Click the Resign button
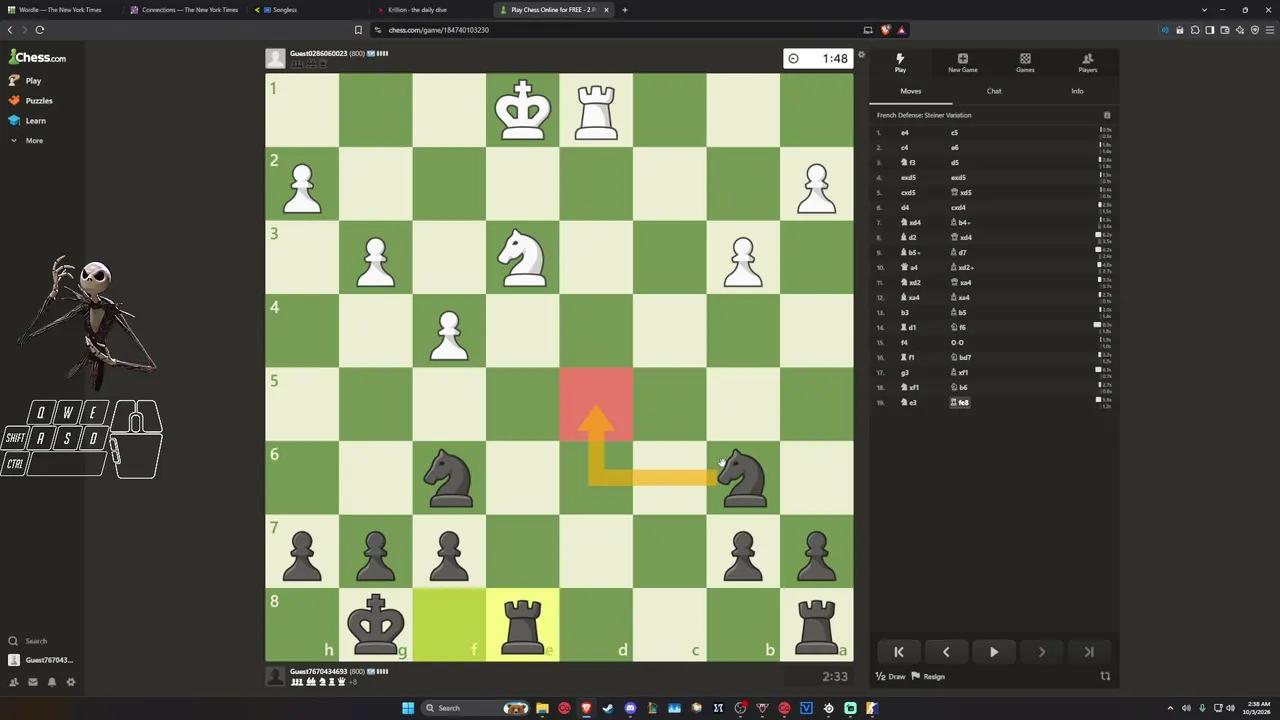Screen dimensions: 1280x720 [928, 677]
